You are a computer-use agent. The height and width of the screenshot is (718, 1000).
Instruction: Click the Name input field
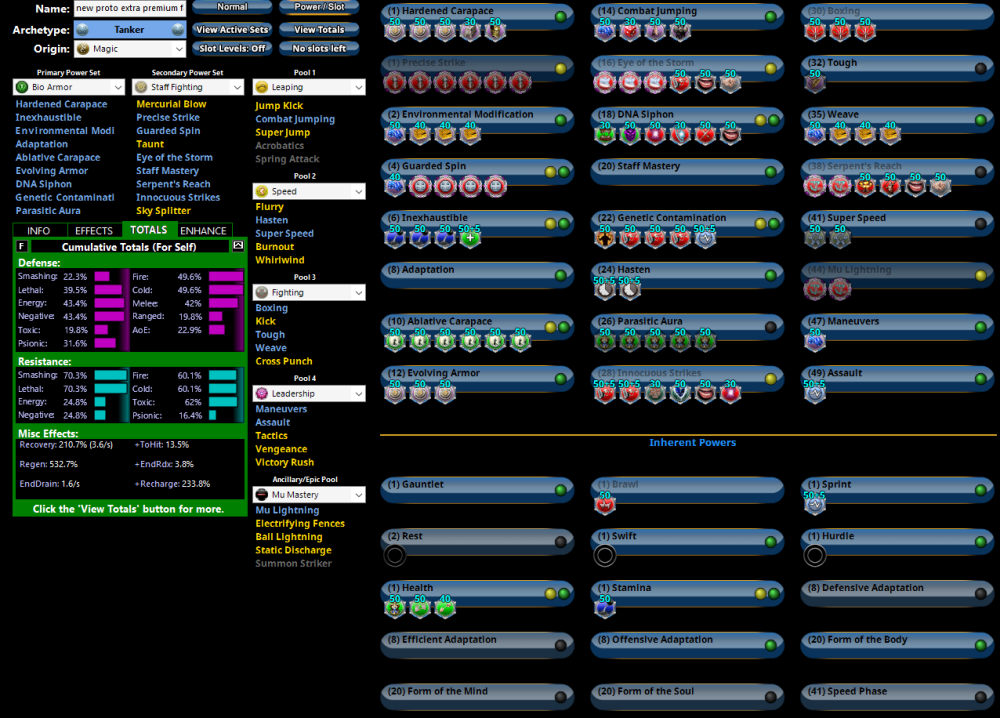[x=129, y=9]
